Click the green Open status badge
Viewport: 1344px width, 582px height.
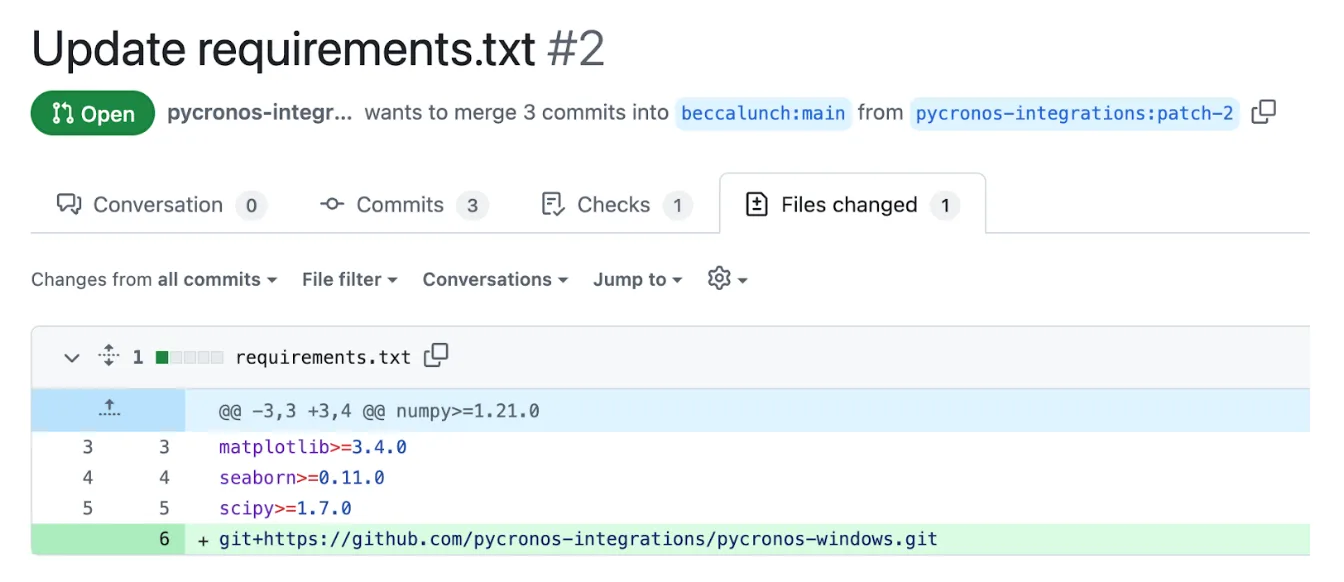click(93, 113)
